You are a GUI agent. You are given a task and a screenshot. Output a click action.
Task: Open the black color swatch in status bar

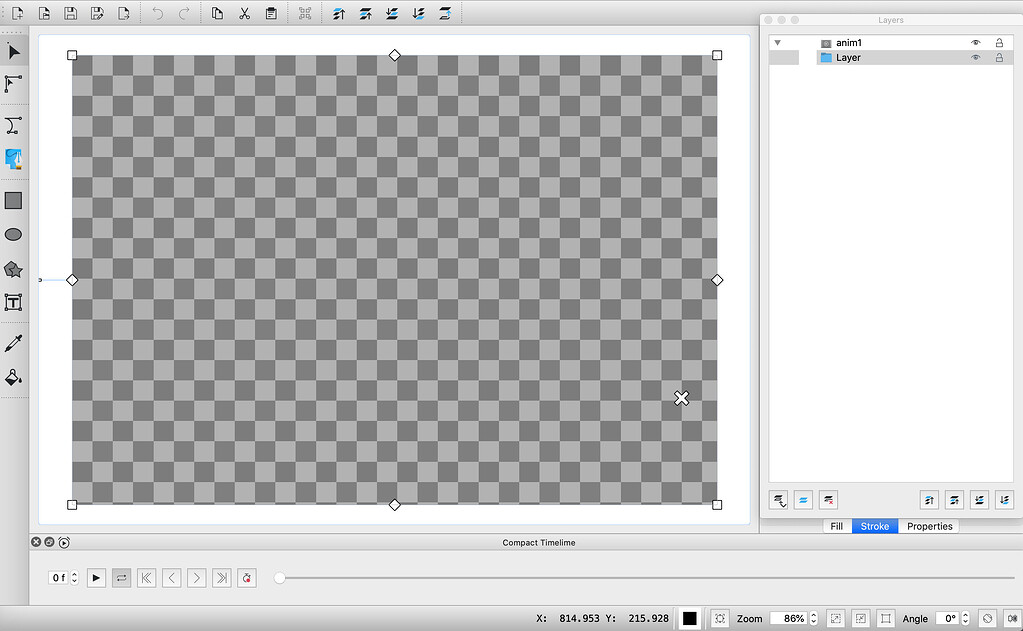(x=688, y=618)
